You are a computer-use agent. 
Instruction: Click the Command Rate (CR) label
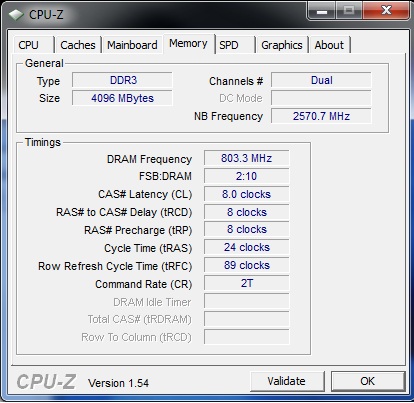(144, 284)
